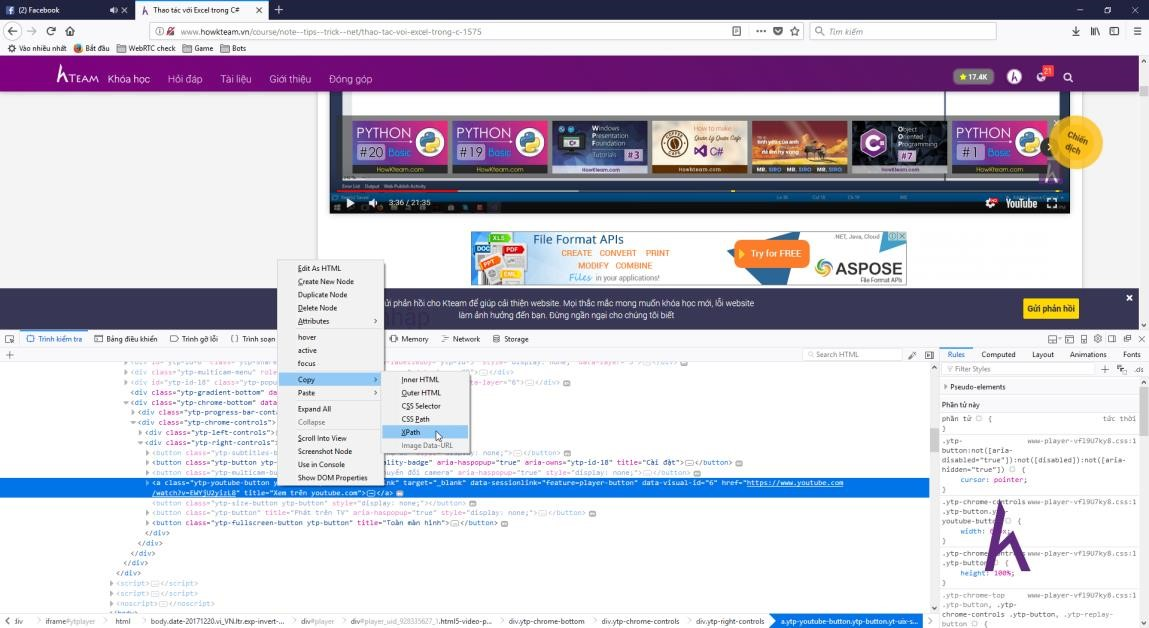Mute the Facebook tab audio icon

pos(113,10)
